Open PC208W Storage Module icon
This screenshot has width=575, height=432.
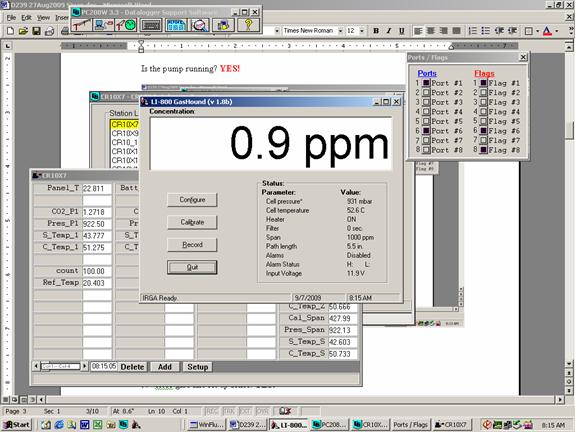[x=223, y=25]
